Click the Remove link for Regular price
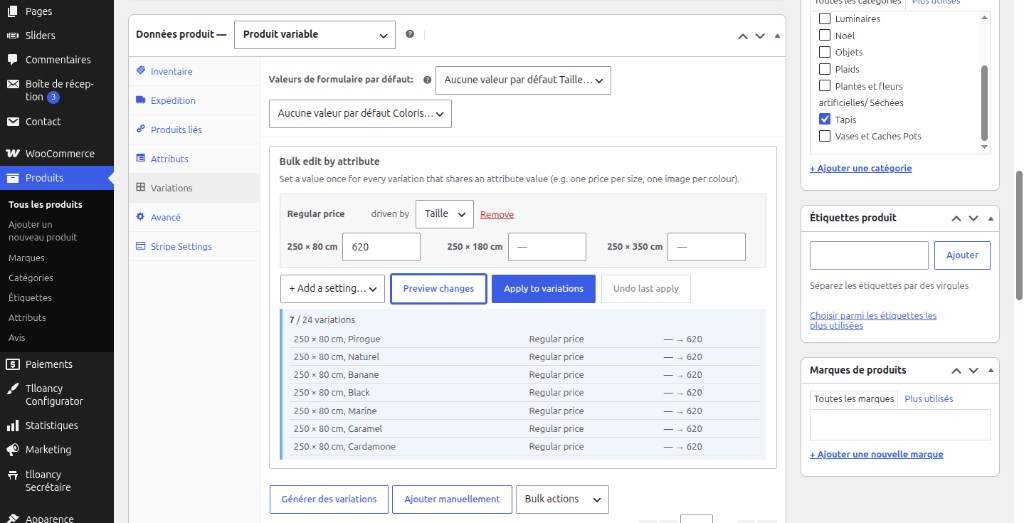Image resolution: width=1024 pixels, height=523 pixels. [x=497, y=215]
